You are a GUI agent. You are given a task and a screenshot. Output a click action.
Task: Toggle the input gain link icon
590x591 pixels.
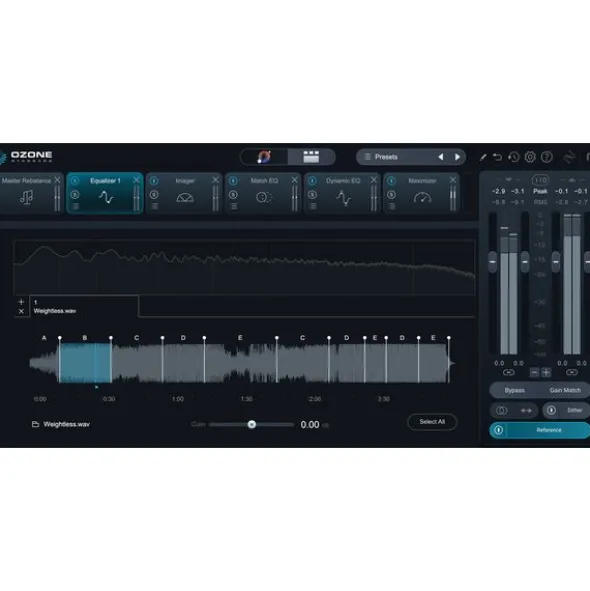pos(508,372)
